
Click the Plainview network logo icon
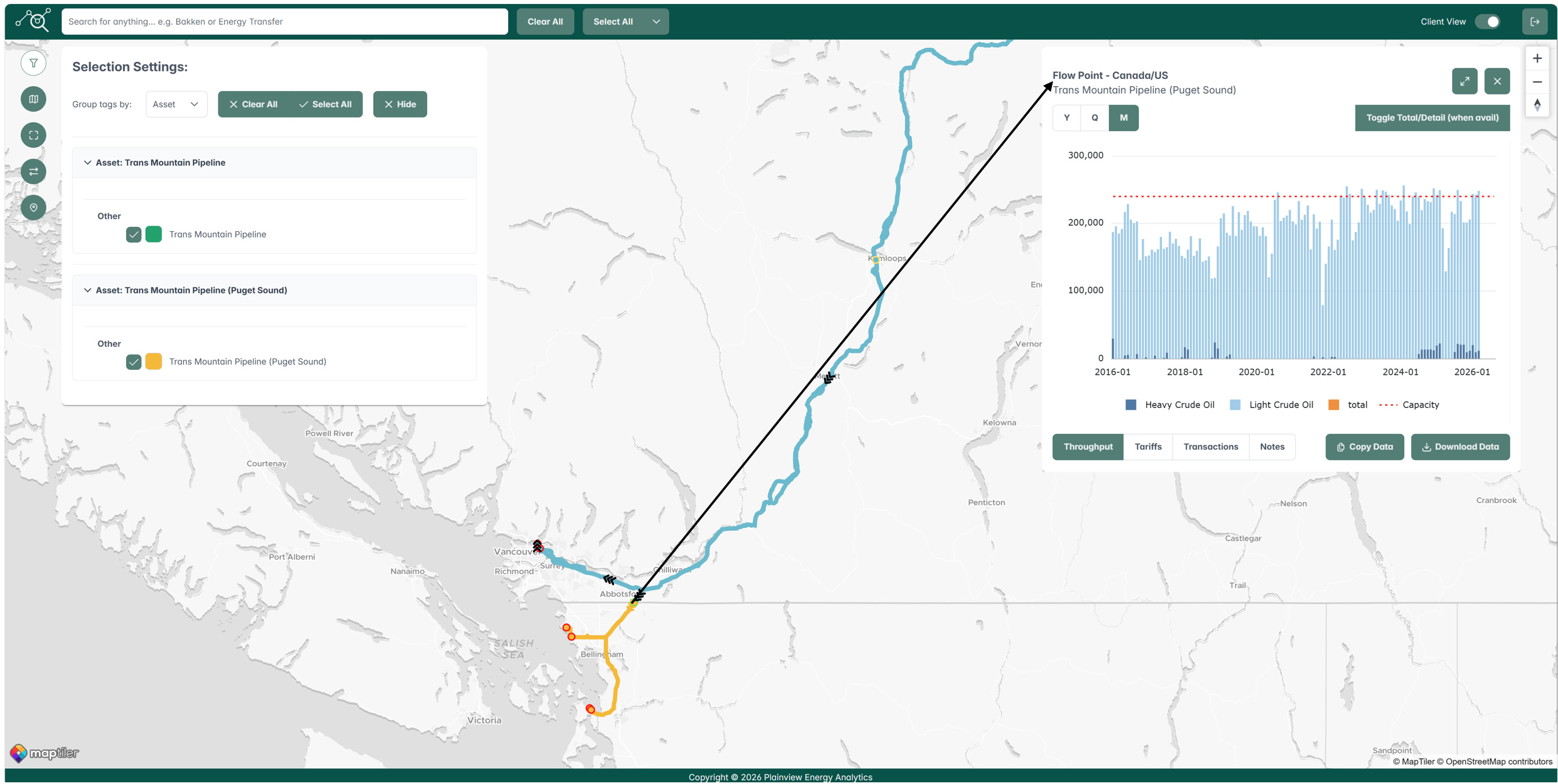click(33, 21)
